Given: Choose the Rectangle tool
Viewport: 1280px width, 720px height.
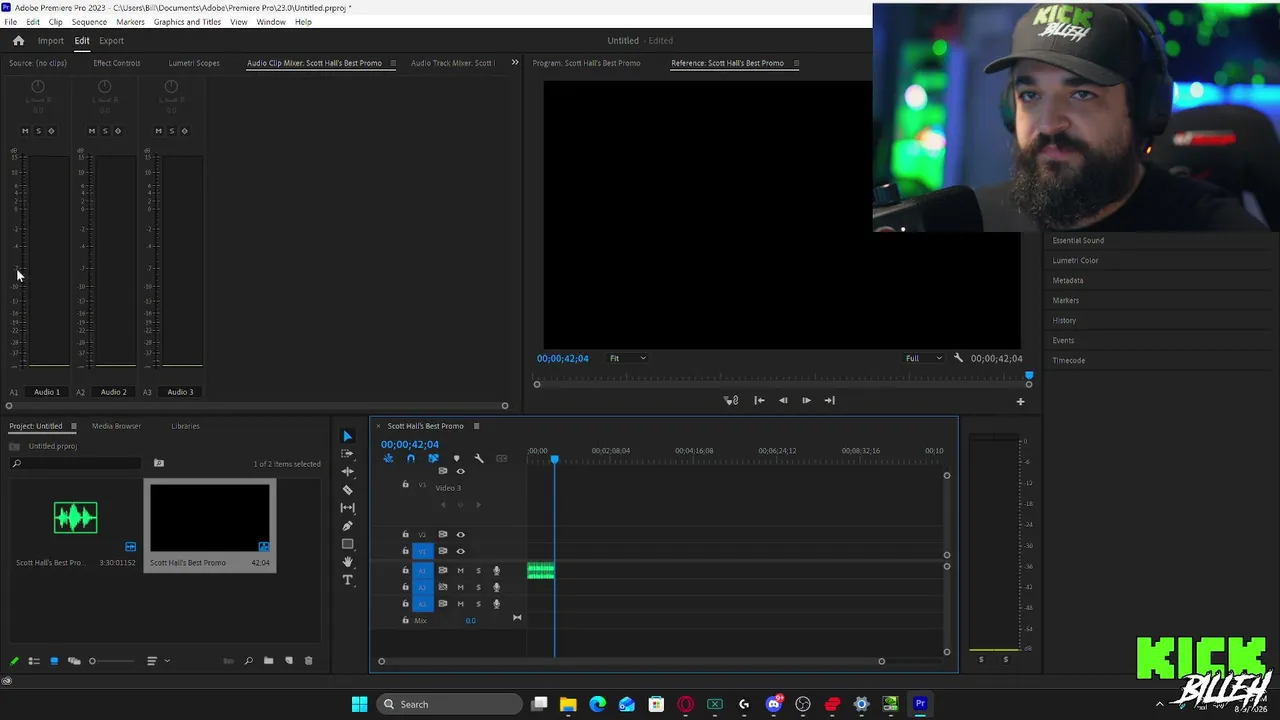Looking at the screenshot, I should (347, 544).
